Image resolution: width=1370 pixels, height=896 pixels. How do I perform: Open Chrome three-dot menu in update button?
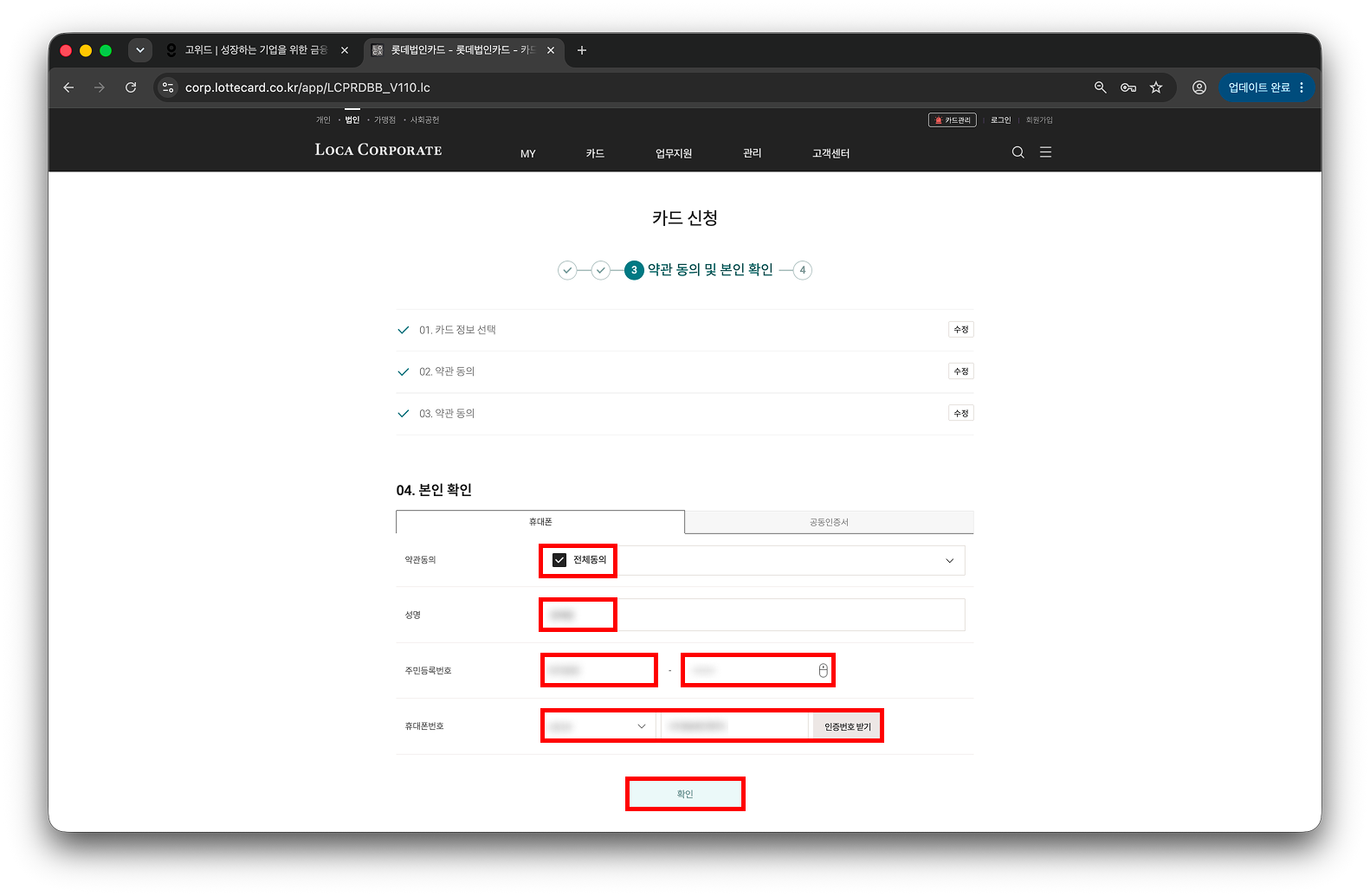pyautogui.click(x=1302, y=87)
